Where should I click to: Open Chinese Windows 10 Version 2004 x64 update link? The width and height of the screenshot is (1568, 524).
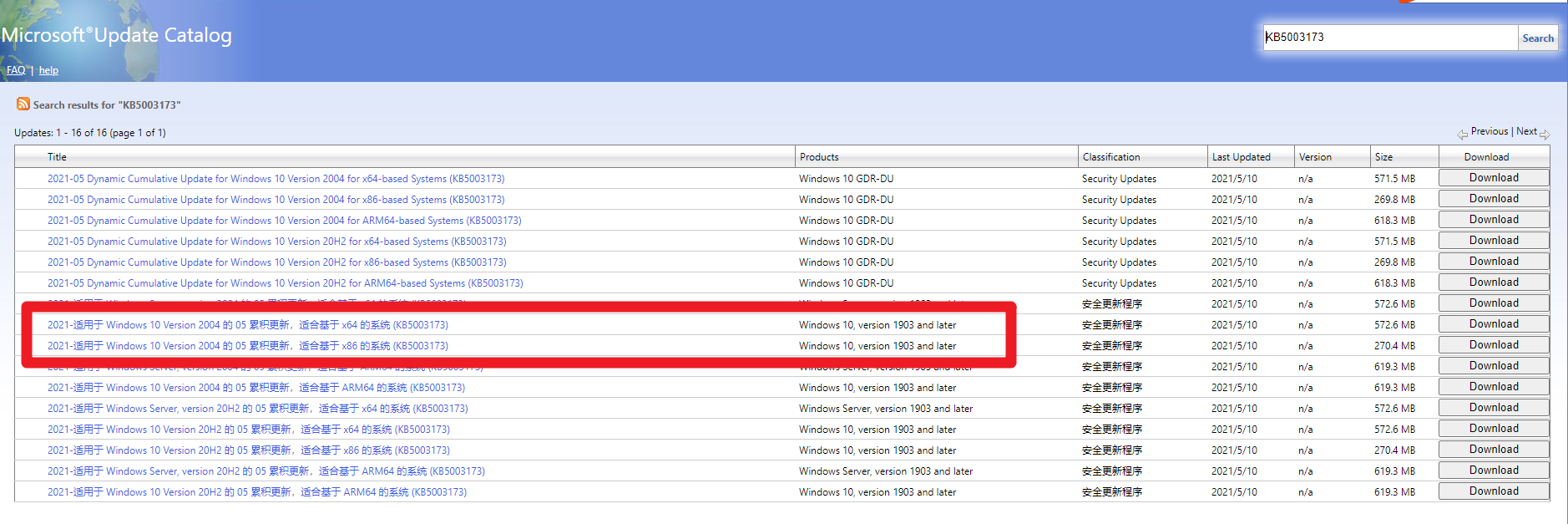pyautogui.click(x=248, y=325)
